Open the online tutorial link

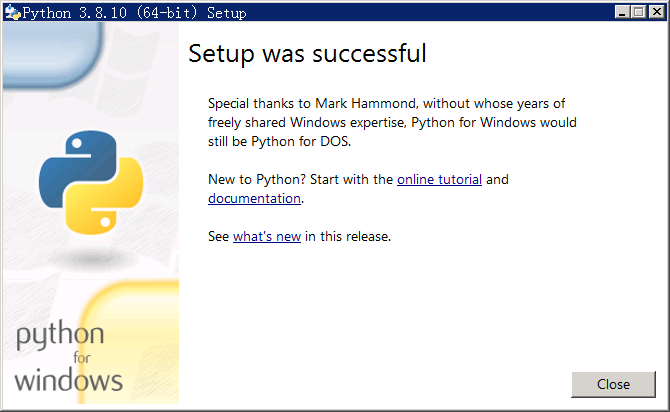[439, 180]
